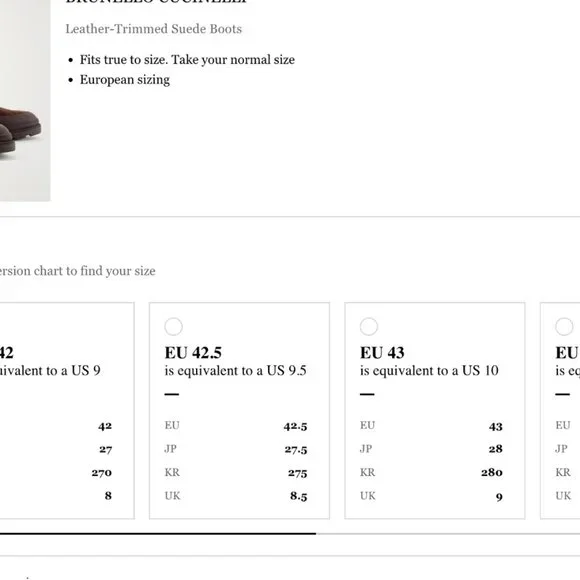Select the EU 42.5 radio button

(x=173, y=327)
